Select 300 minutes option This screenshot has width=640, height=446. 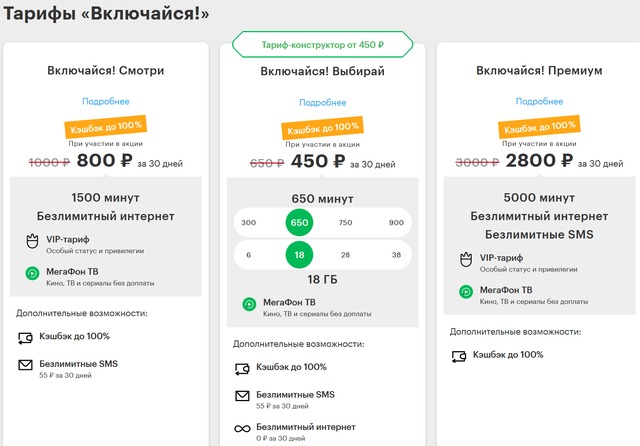tap(248, 222)
